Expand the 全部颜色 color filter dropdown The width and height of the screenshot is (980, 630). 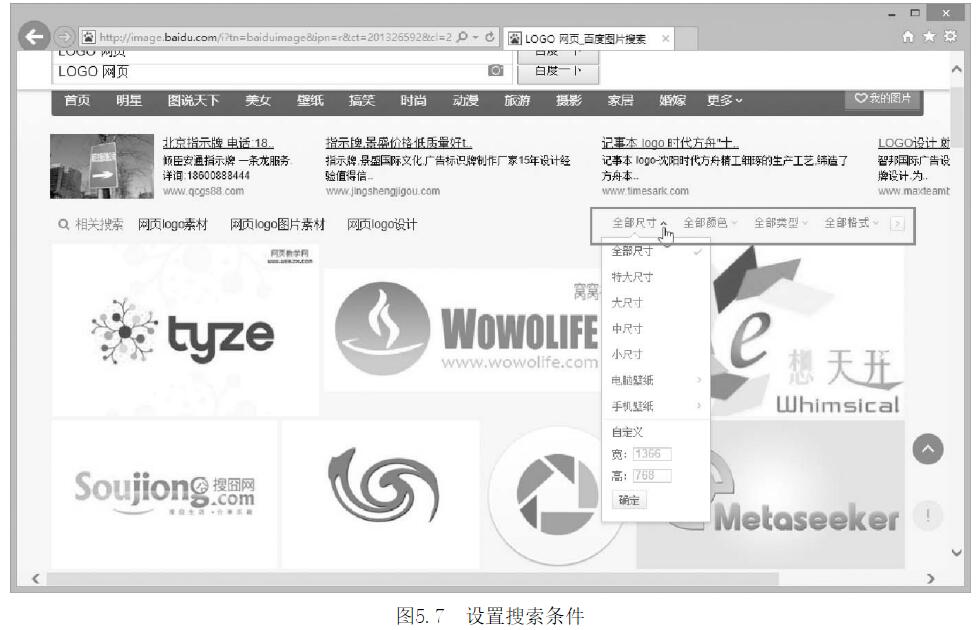pos(710,223)
